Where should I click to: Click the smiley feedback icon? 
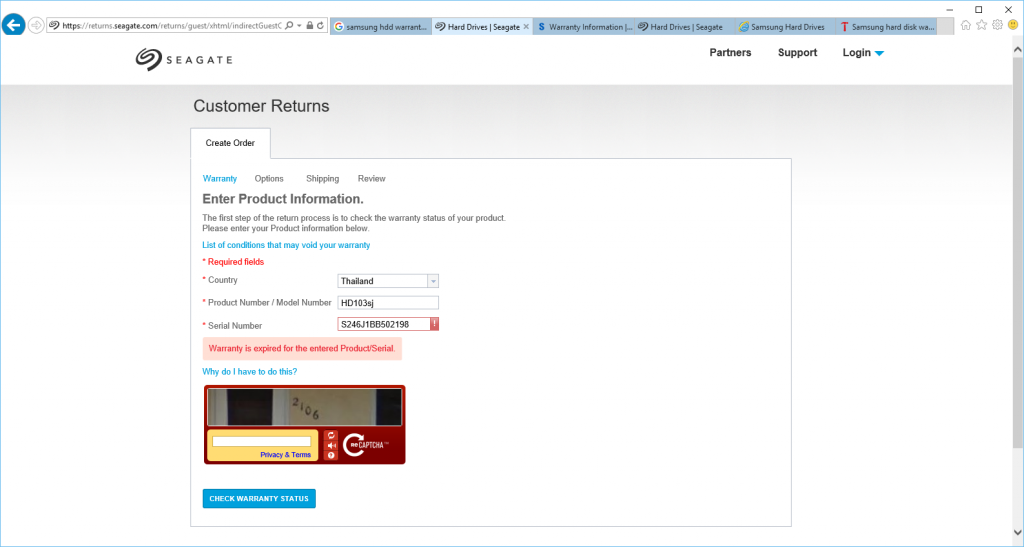tap(1013, 25)
